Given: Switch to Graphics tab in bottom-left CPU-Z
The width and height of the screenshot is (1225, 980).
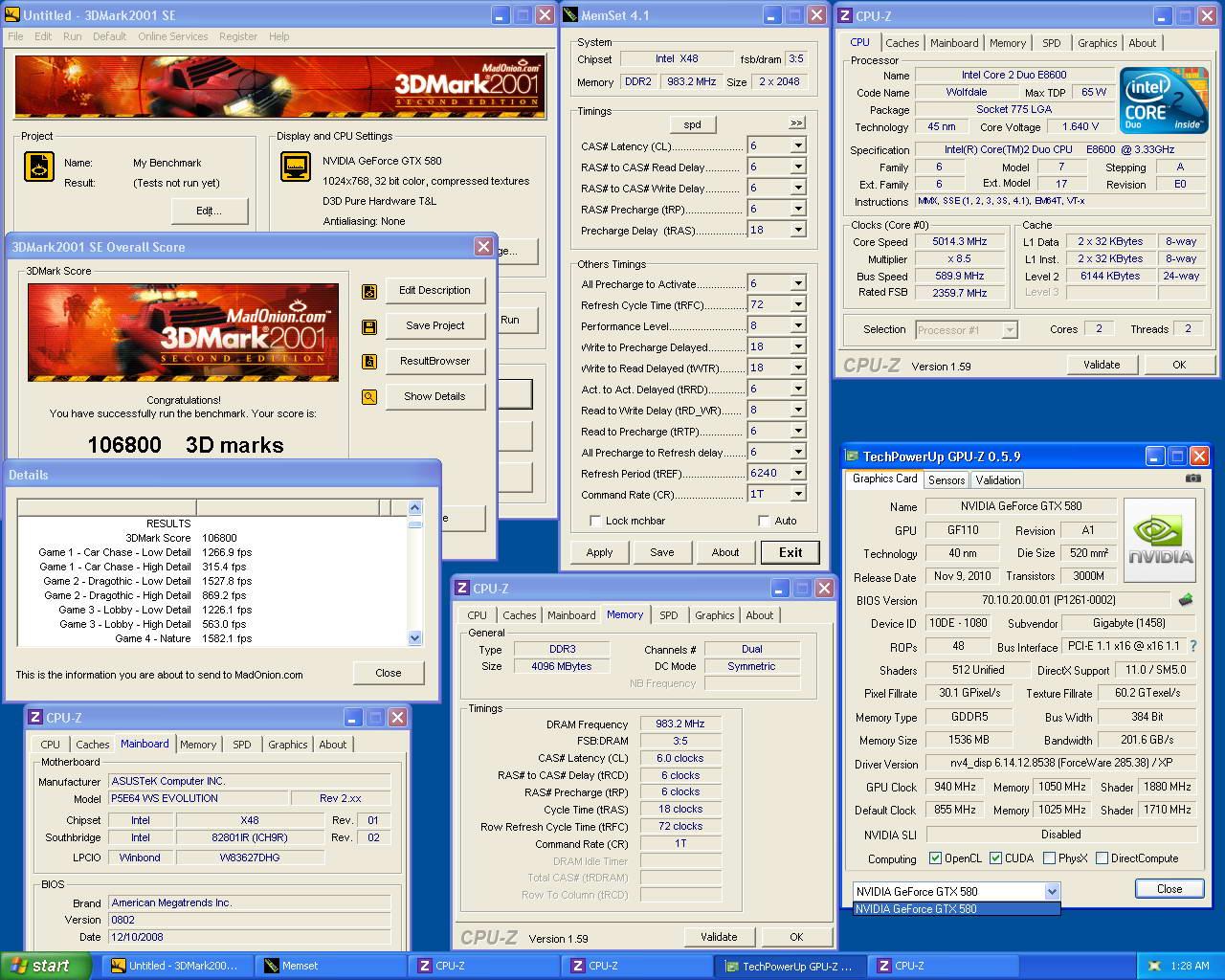Looking at the screenshot, I should (287, 745).
